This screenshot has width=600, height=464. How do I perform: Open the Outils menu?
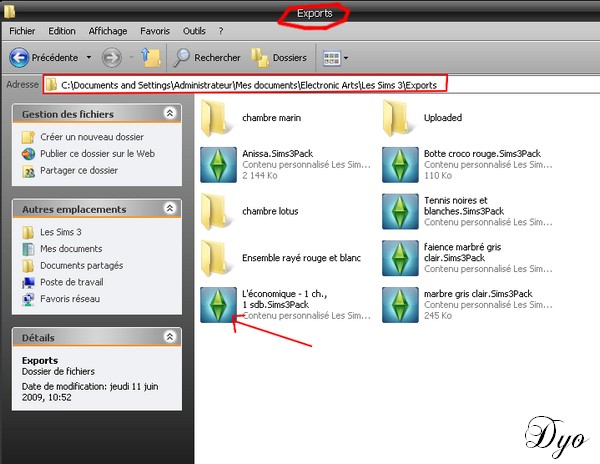(x=194, y=31)
